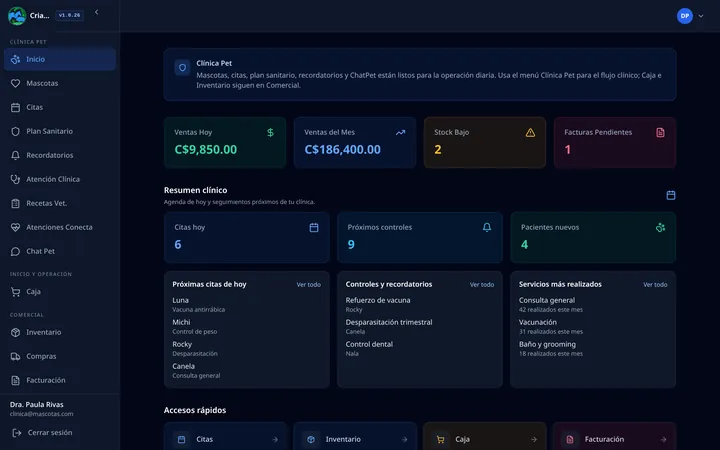Image resolution: width=720 pixels, height=450 pixels.
Task: Click the warning triangle on Stock Bajo card
Action: tap(530, 132)
